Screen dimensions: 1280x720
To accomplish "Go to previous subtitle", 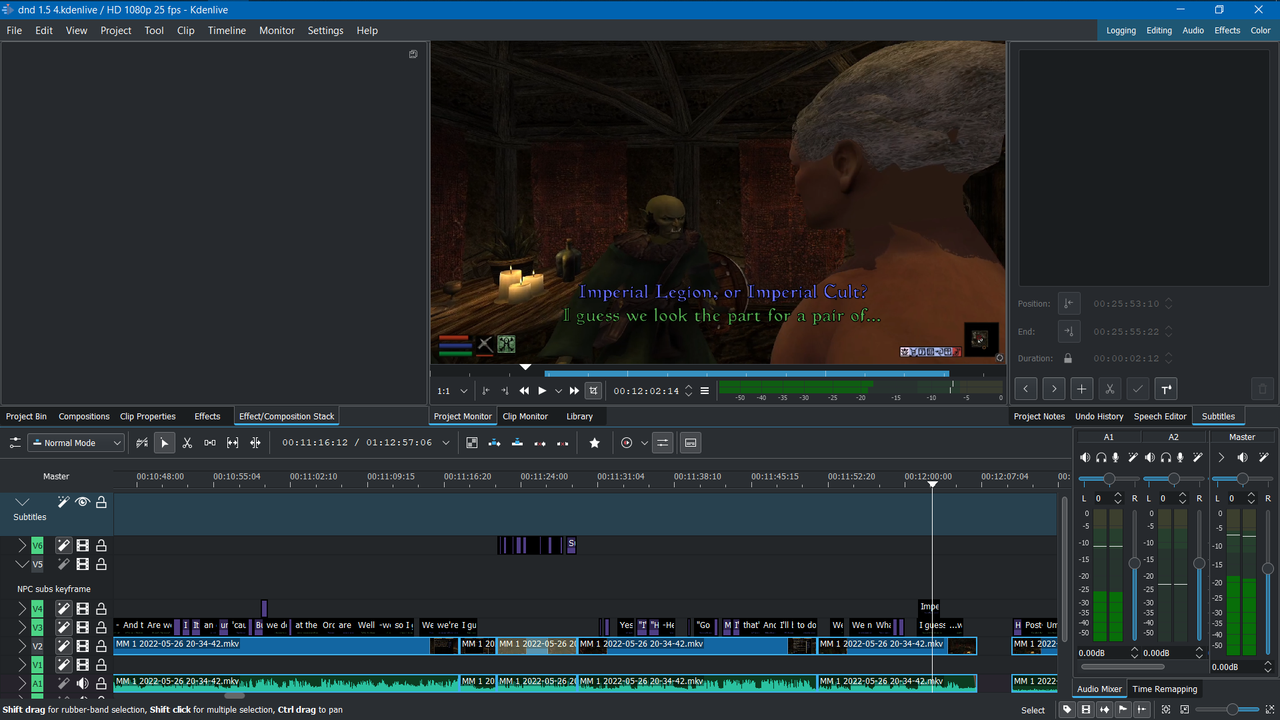I will [x=1026, y=389].
